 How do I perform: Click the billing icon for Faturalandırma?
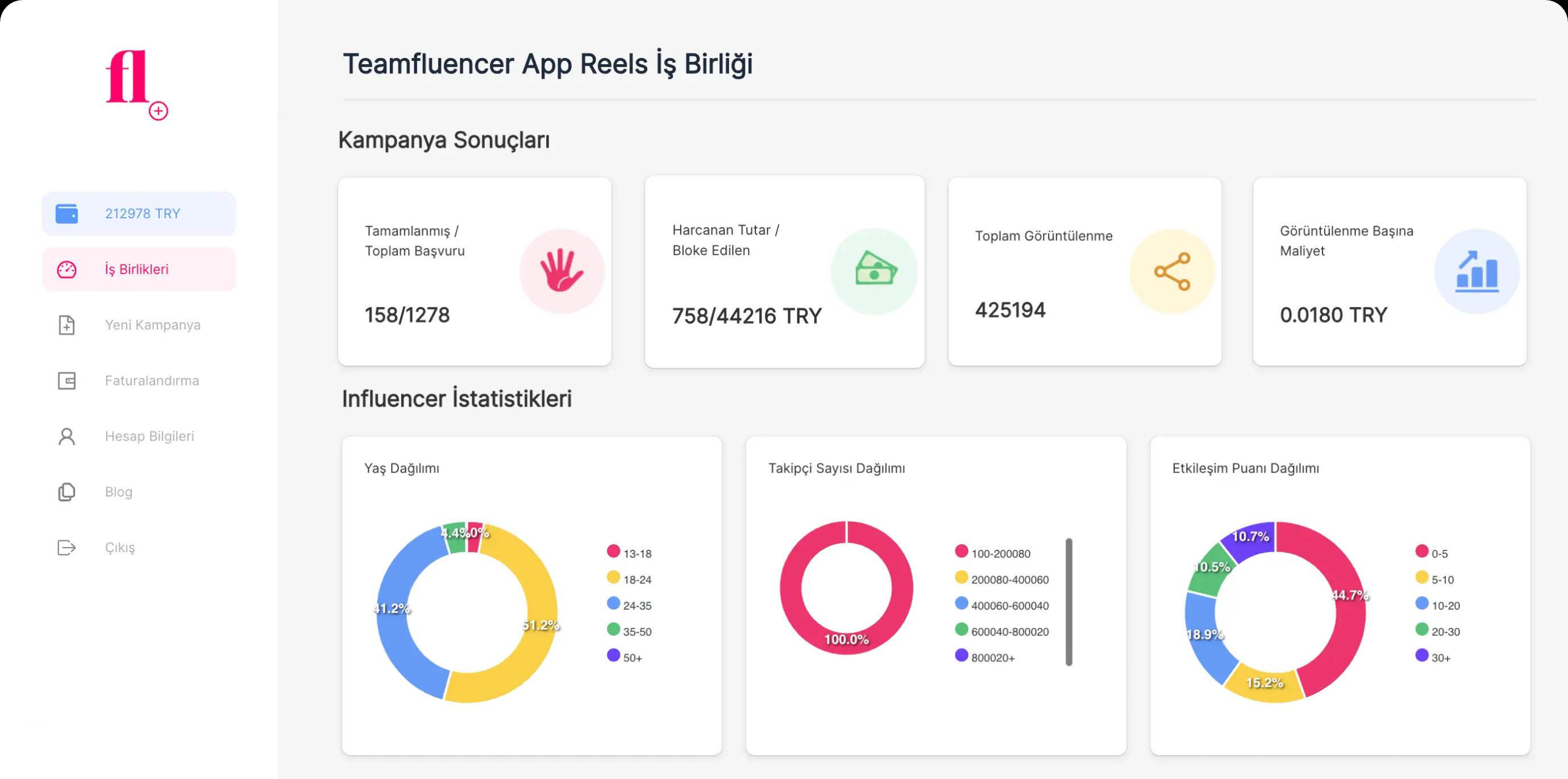(67, 380)
